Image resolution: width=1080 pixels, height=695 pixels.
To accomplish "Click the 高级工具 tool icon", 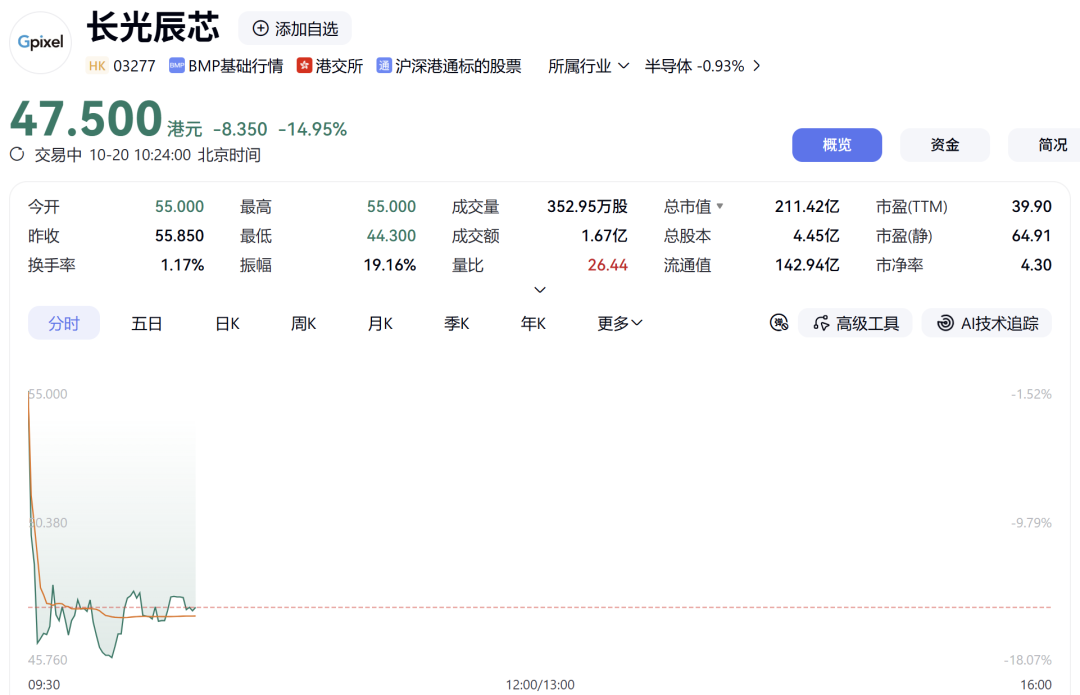I will [x=821, y=323].
